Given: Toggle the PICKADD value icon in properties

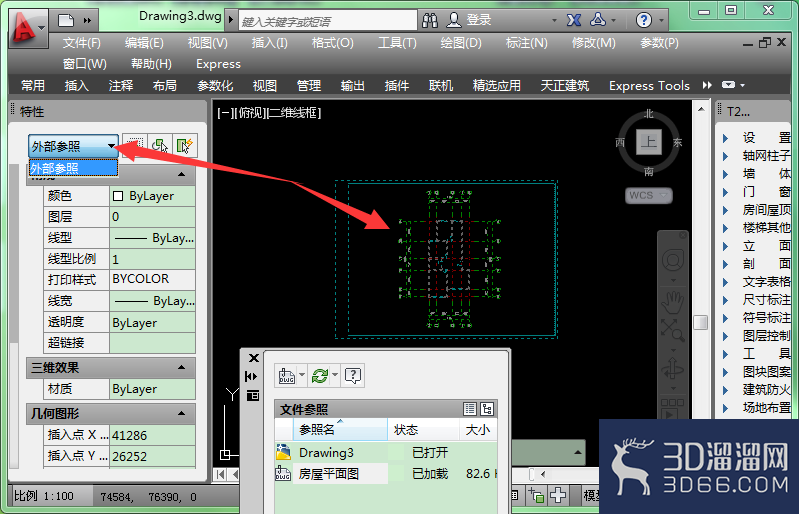Looking at the screenshot, I should [x=135, y=146].
